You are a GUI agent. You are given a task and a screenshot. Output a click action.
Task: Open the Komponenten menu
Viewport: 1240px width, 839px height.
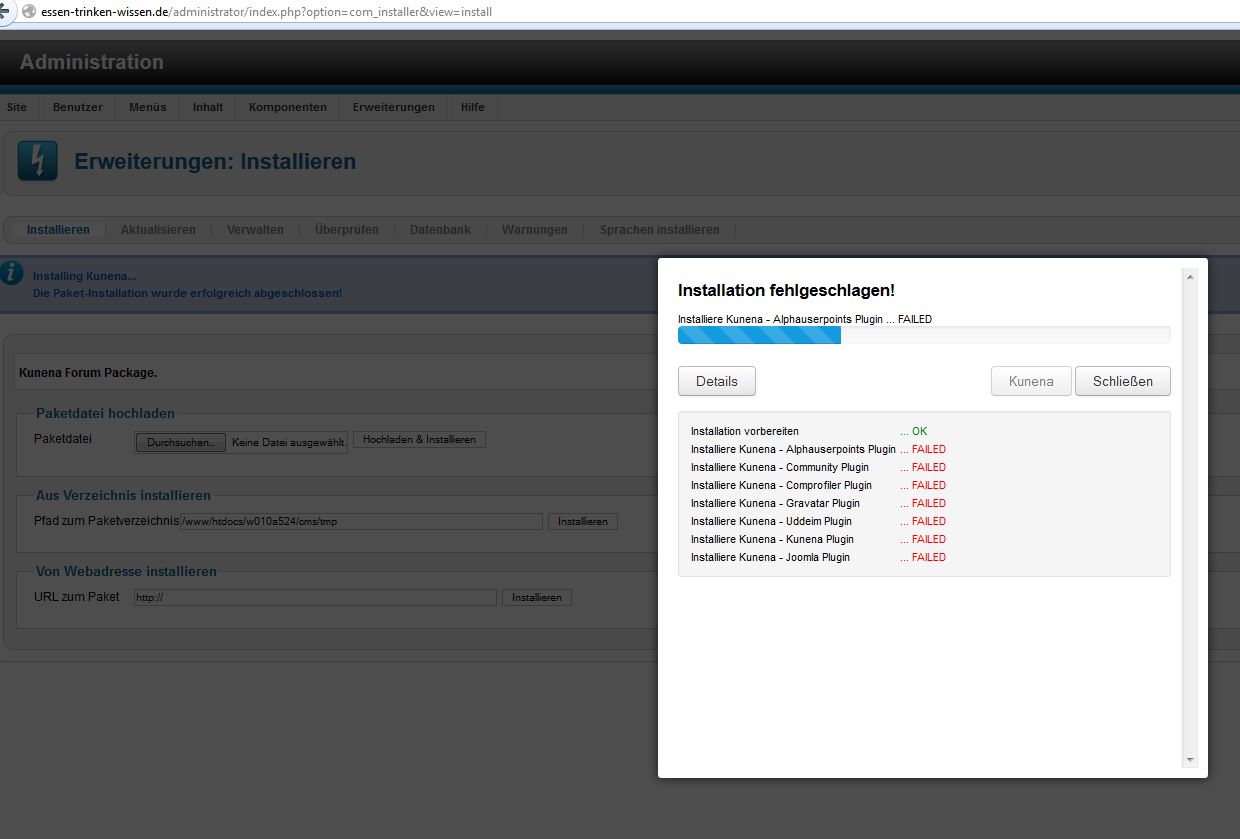click(x=288, y=107)
